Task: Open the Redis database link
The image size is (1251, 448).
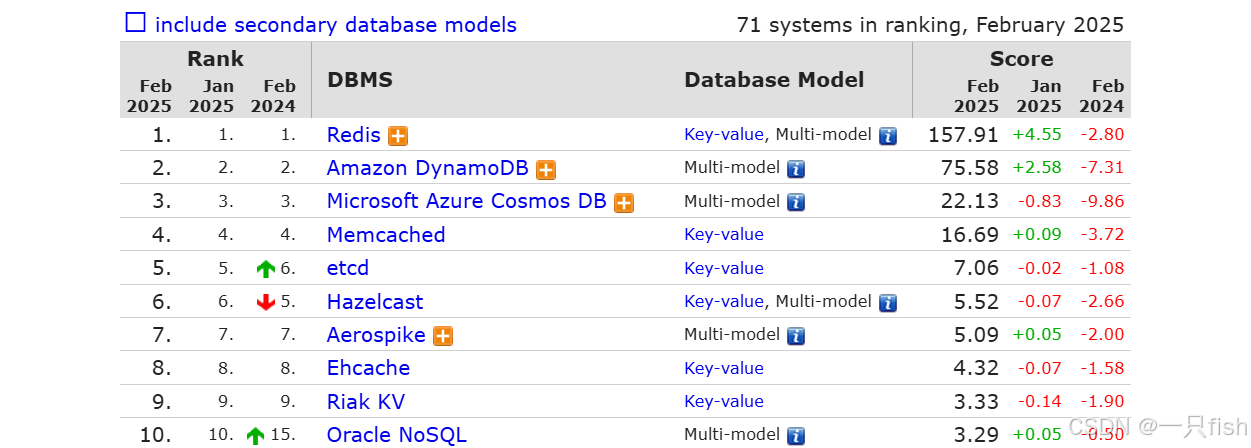Action: [x=354, y=135]
